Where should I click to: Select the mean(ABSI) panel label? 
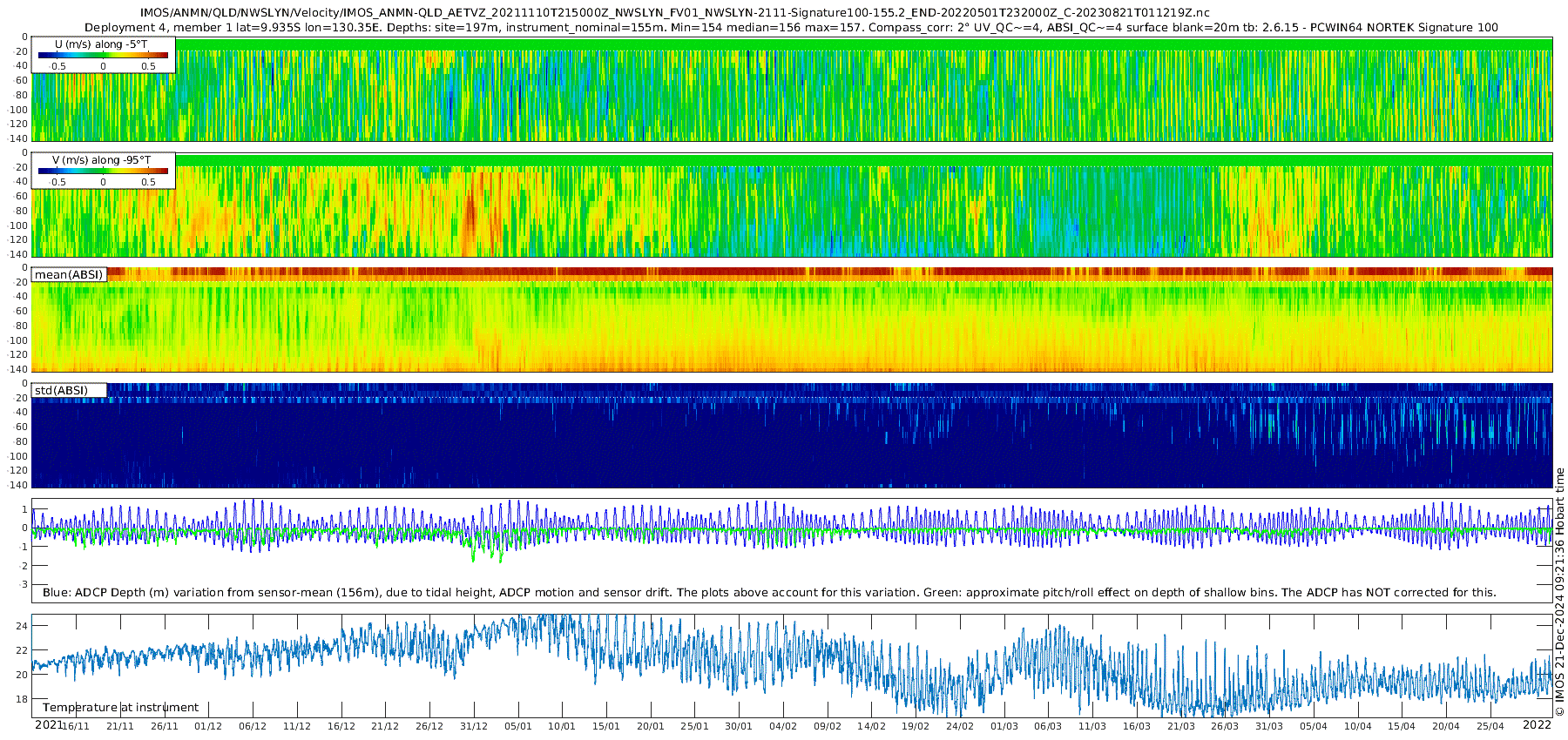(x=69, y=275)
